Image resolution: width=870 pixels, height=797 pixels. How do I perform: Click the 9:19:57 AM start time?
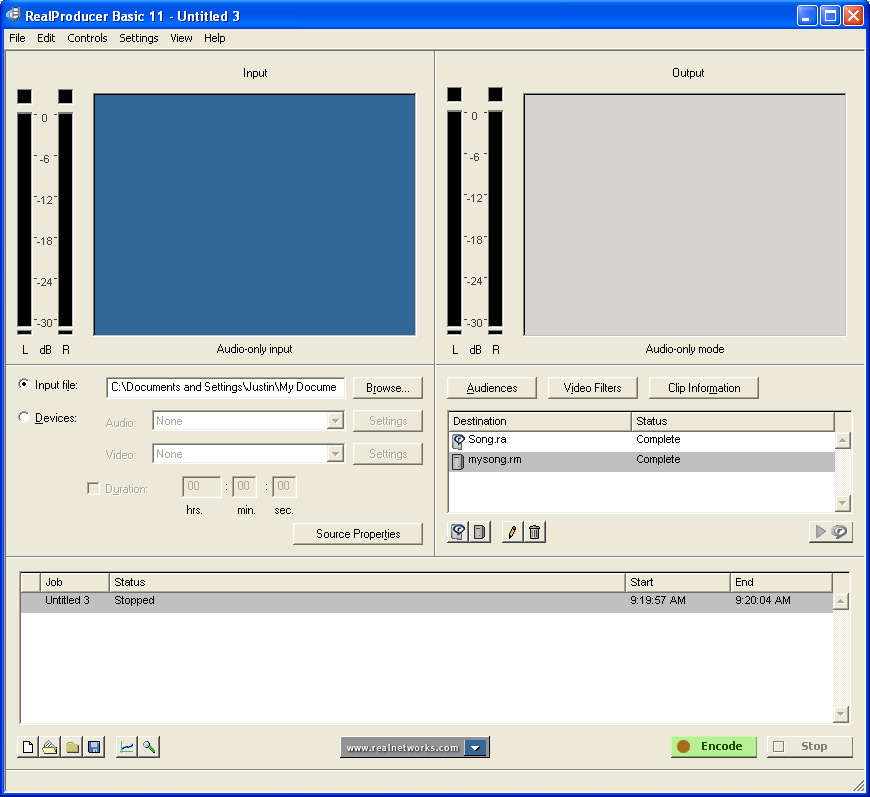pyautogui.click(x=657, y=601)
